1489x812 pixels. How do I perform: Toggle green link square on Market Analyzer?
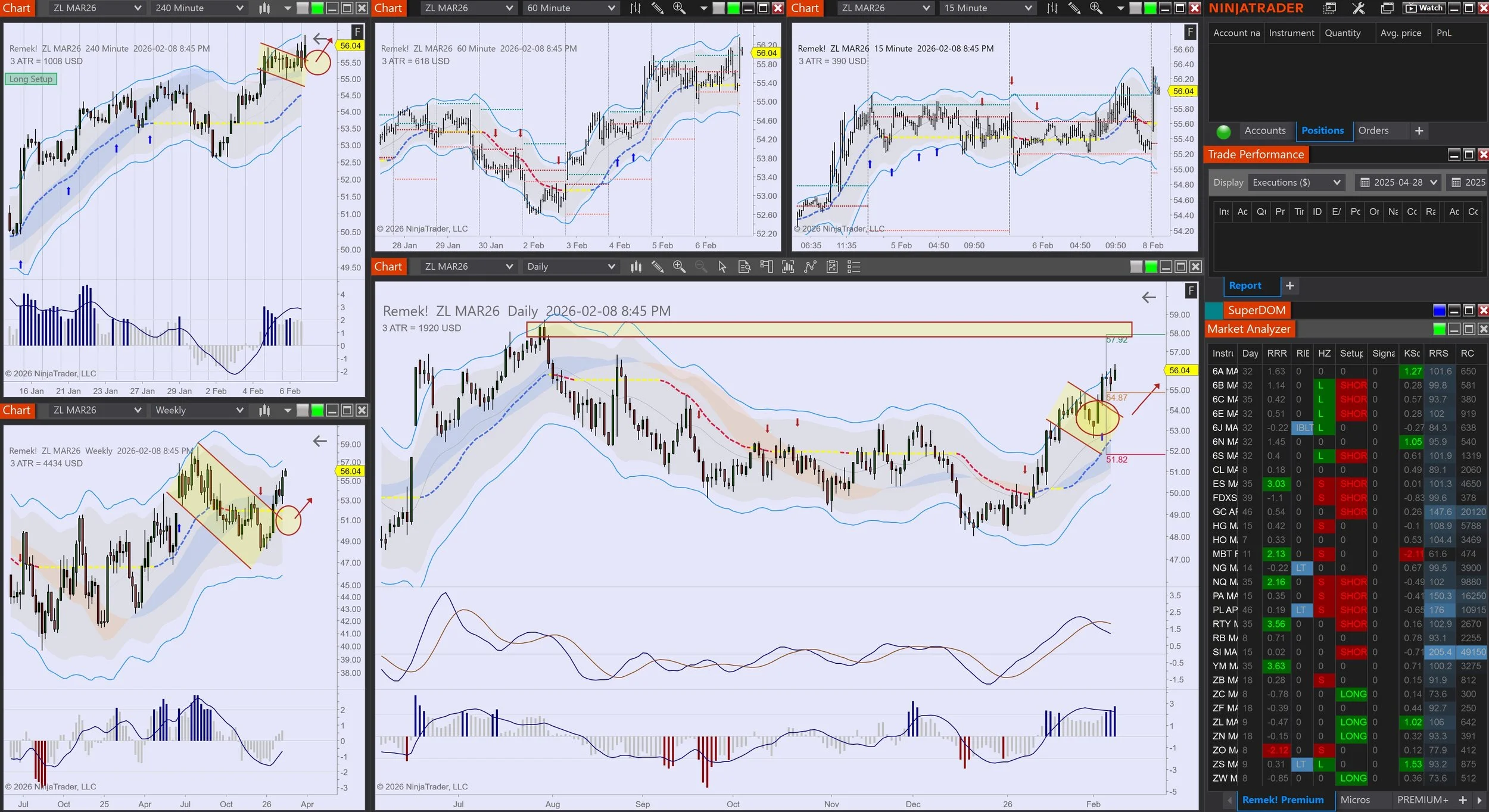1439,329
